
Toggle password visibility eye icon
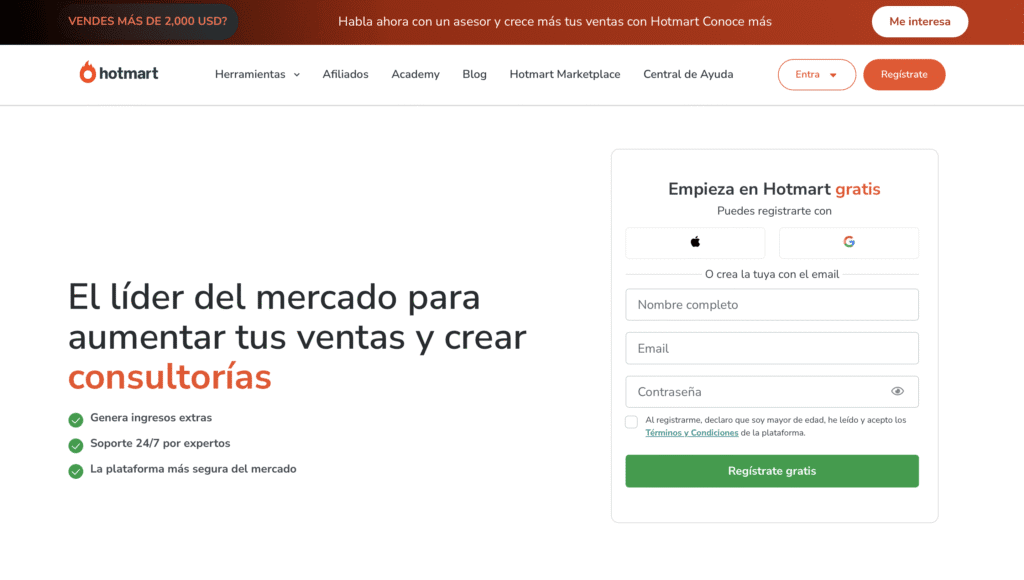(x=897, y=391)
